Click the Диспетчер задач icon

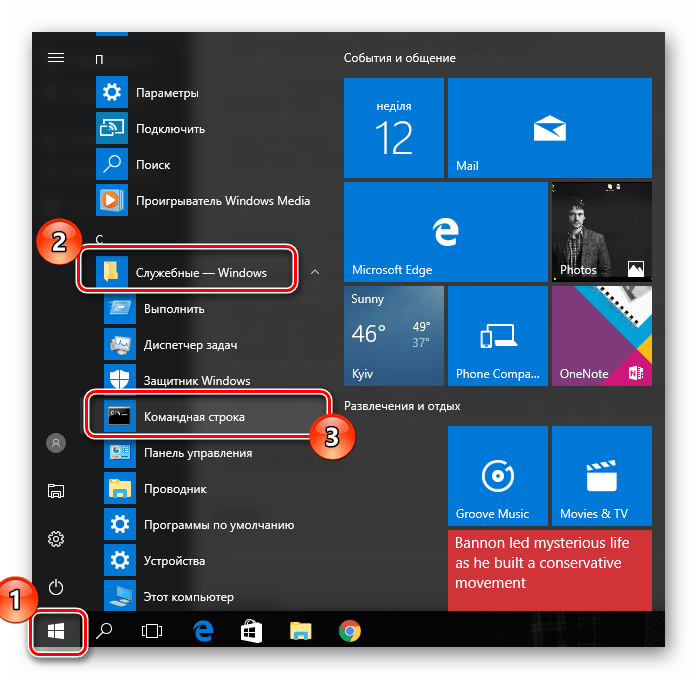click(x=120, y=344)
